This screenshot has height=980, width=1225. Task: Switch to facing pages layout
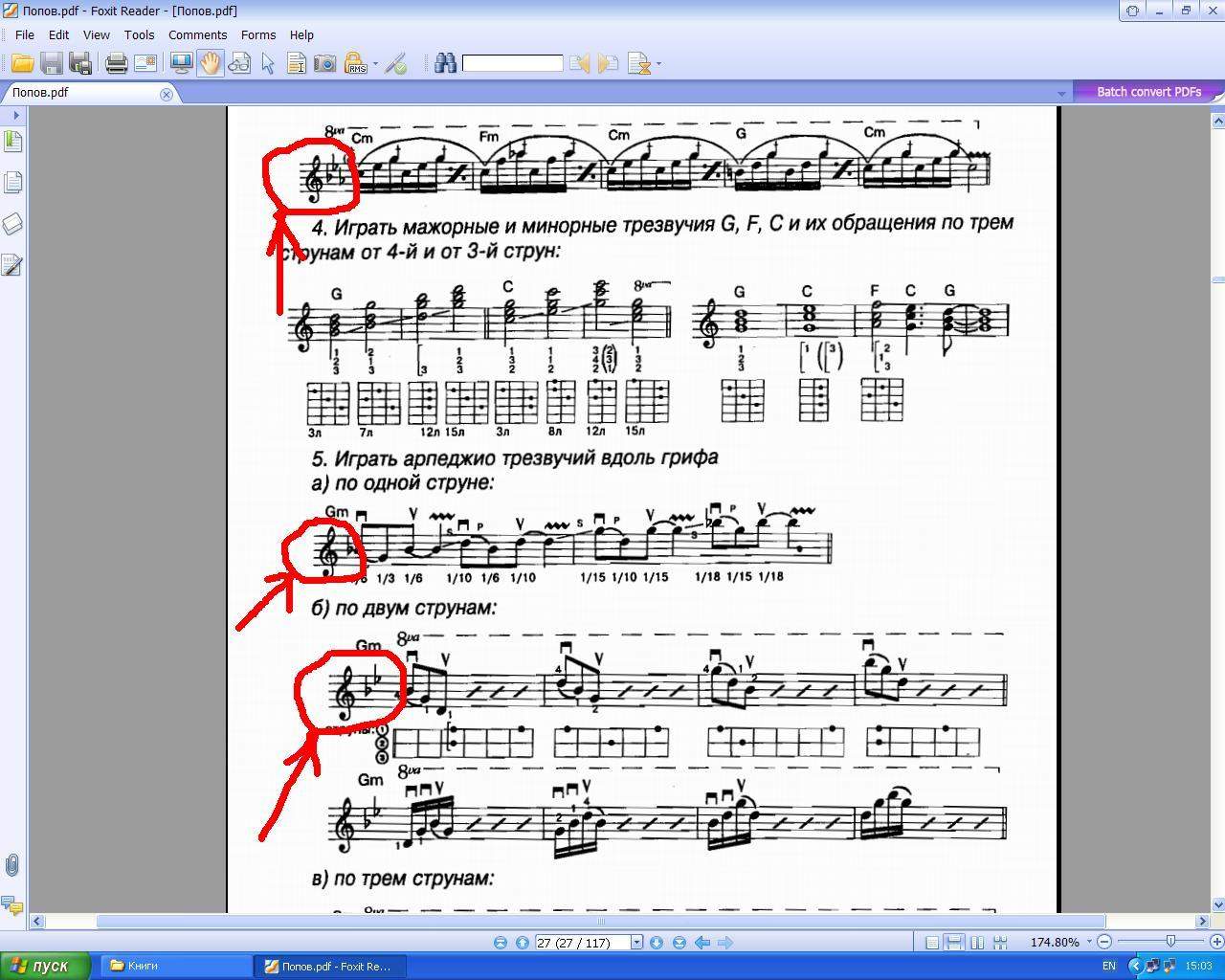976,943
